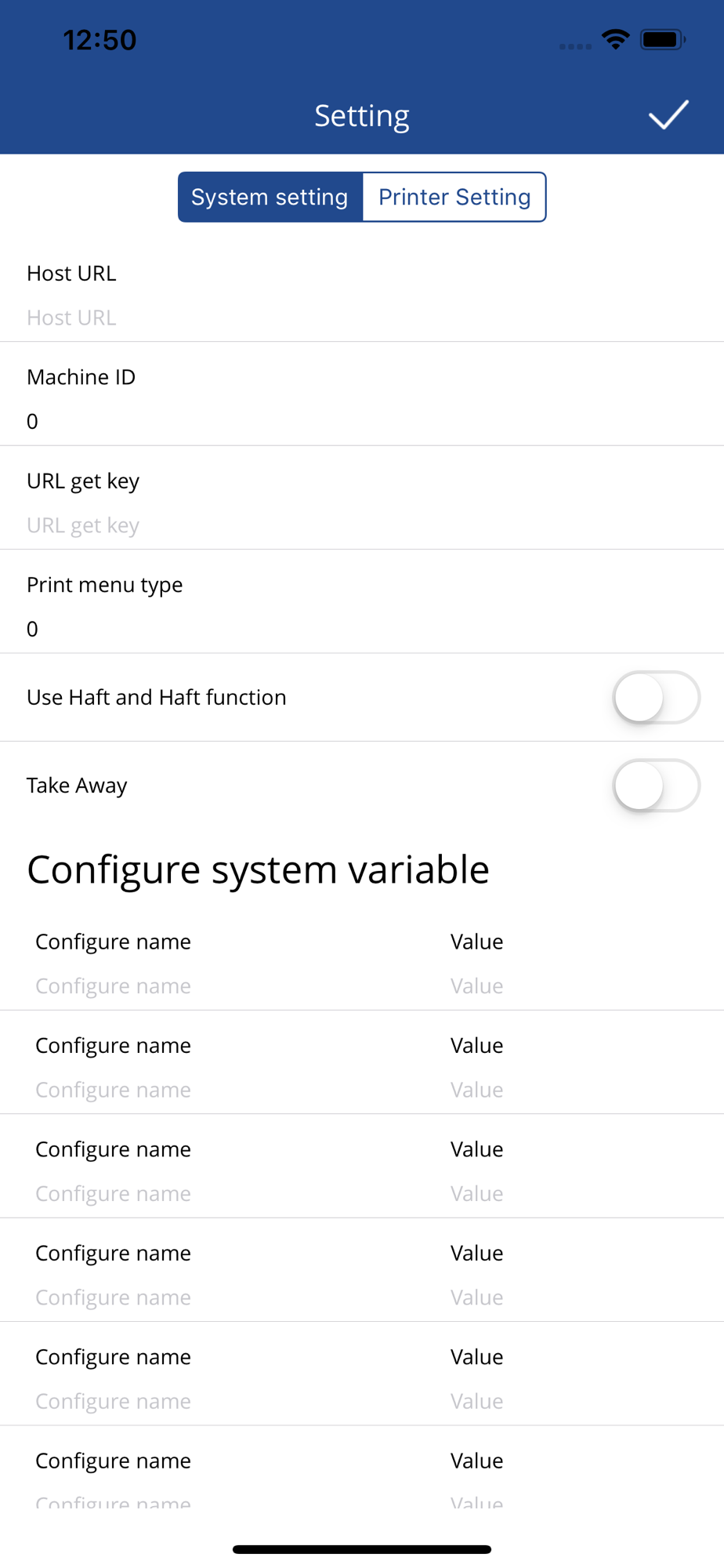Image resolution: width=724 pixels, height=1568 pixels.
Task: Toggle the Take Away switch
Action: pos(656,786)
